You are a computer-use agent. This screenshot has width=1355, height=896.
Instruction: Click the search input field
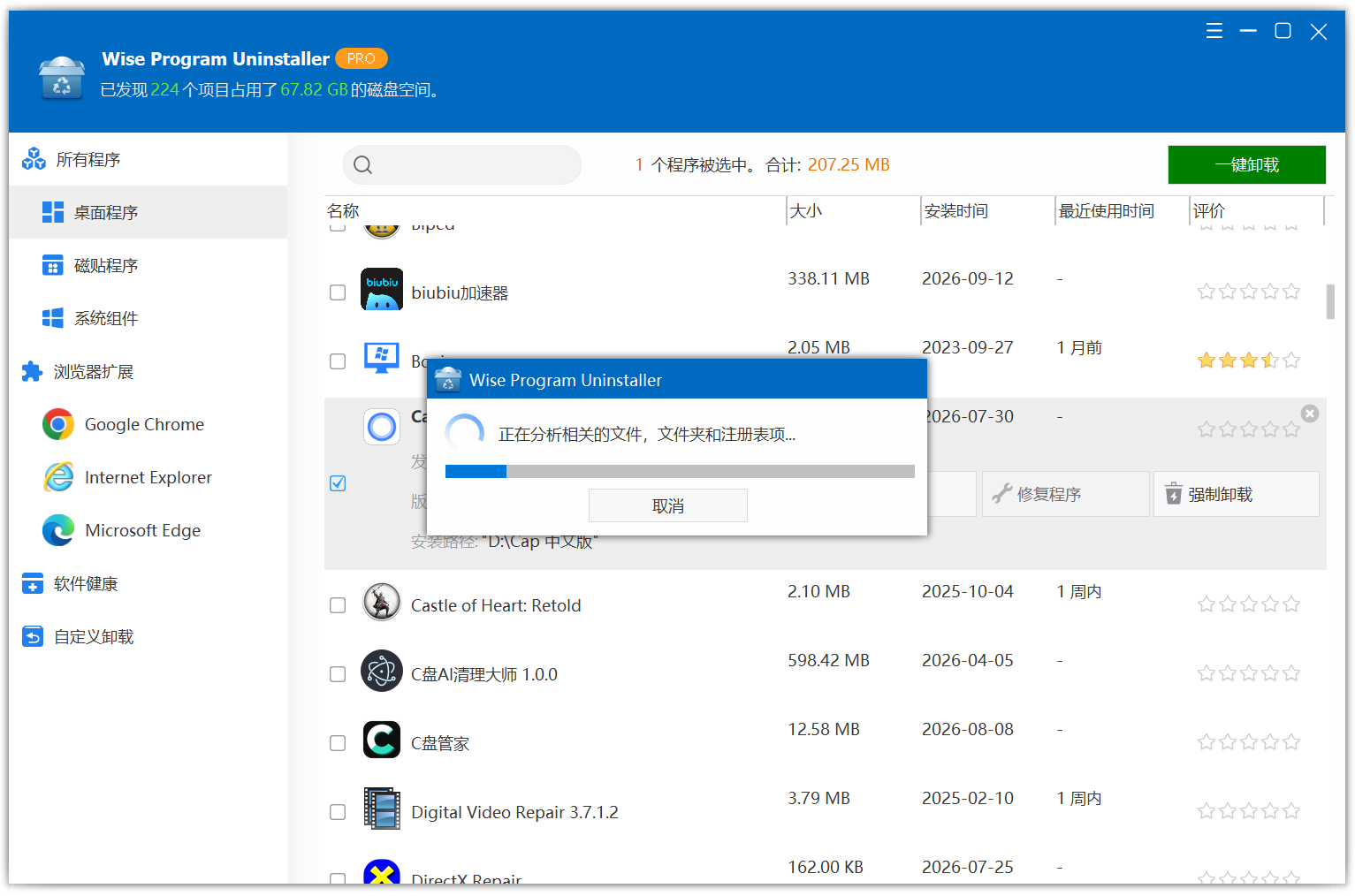pyautogui.click(x=462, y=165)
